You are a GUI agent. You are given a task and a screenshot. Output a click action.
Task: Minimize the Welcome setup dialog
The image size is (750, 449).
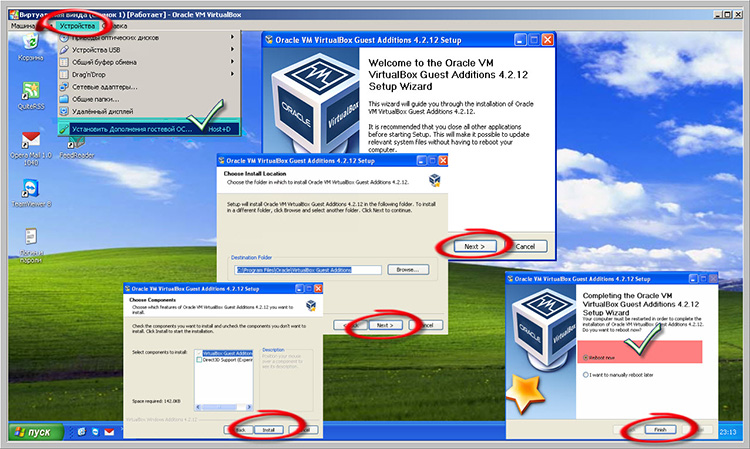[x=520, y=40]
